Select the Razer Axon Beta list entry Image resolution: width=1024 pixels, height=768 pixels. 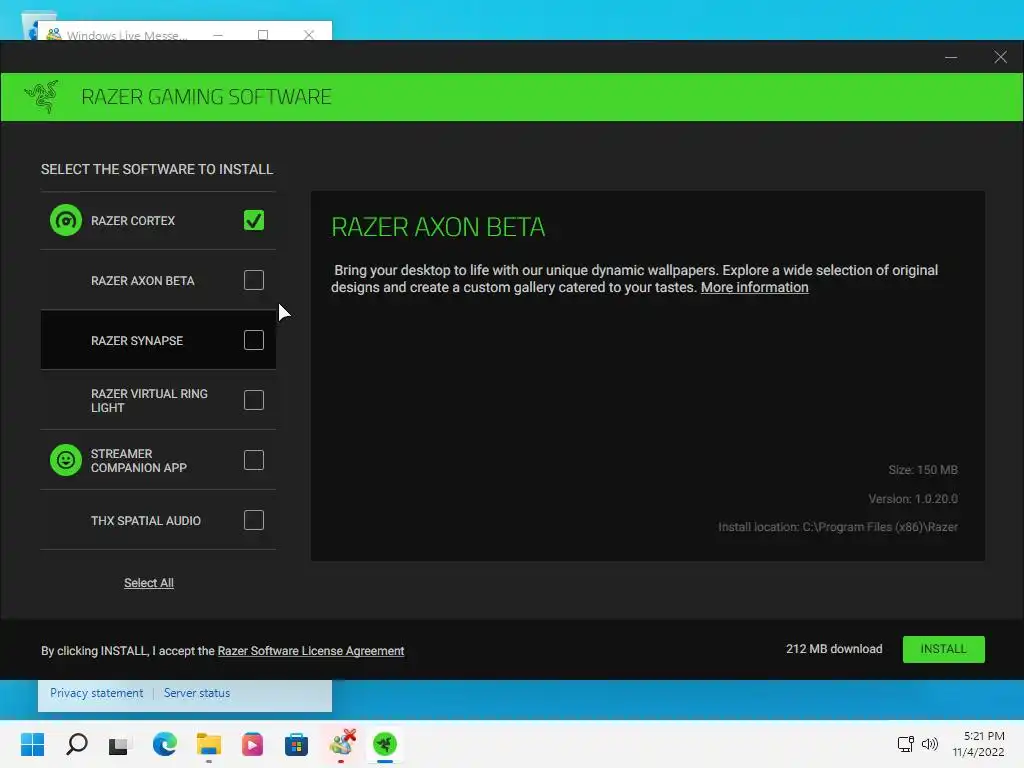[158, 280]
